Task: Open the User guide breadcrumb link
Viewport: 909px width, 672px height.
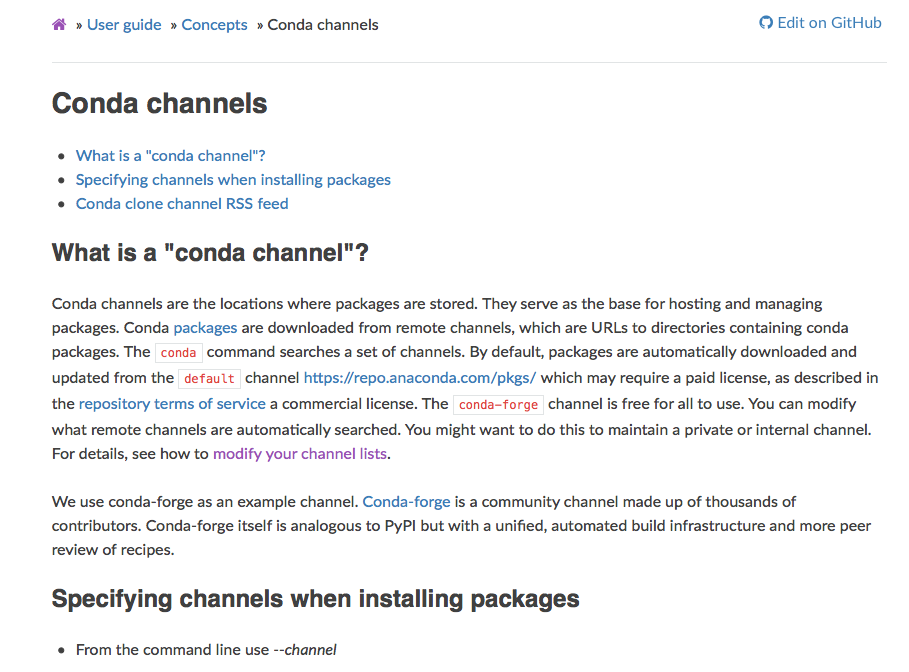Action: [x=124, y=24]
